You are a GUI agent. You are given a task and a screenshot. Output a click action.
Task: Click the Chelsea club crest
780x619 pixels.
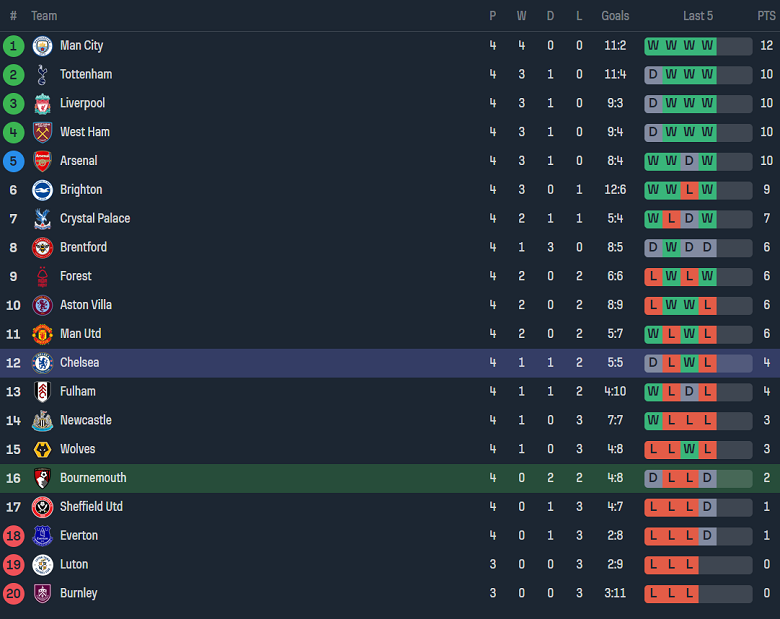[x=42, y=363]
